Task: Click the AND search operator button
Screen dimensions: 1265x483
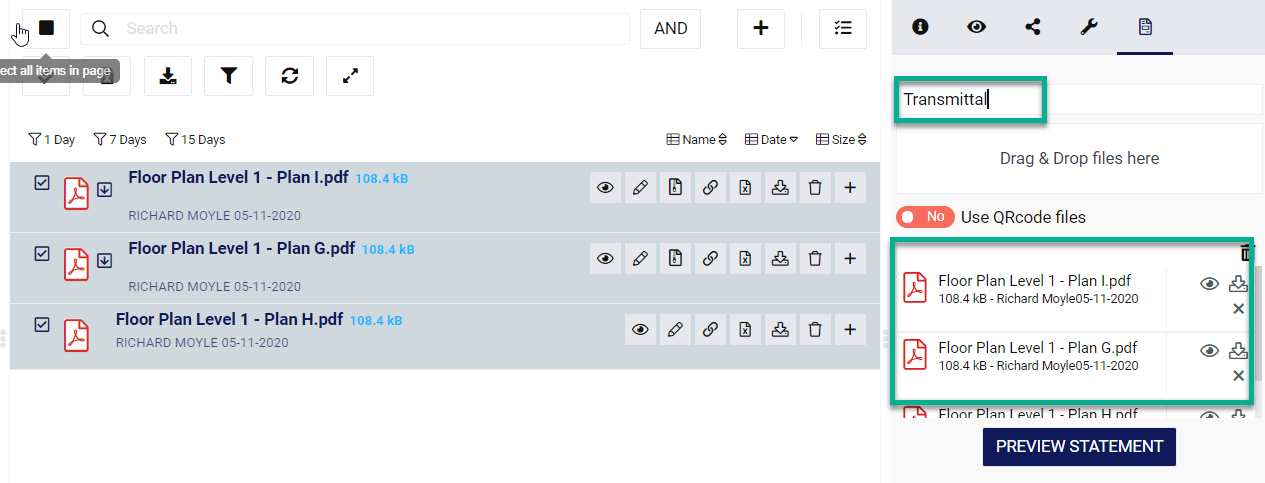Action: [x=670, y=29]
